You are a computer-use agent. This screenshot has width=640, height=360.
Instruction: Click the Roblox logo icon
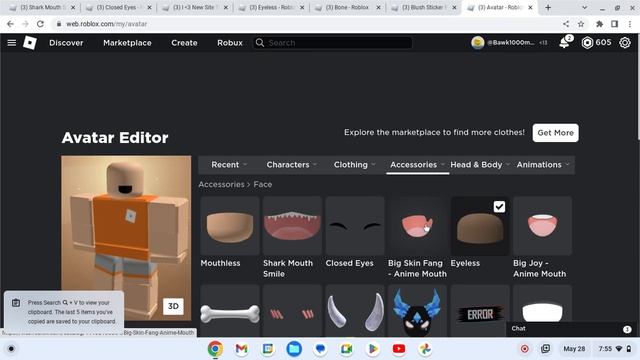(x=30, y=42)
